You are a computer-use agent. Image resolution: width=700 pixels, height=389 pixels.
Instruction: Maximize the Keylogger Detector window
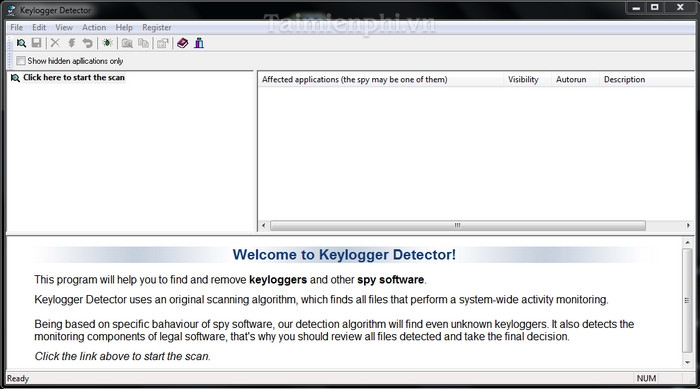(x=655, y=7)
